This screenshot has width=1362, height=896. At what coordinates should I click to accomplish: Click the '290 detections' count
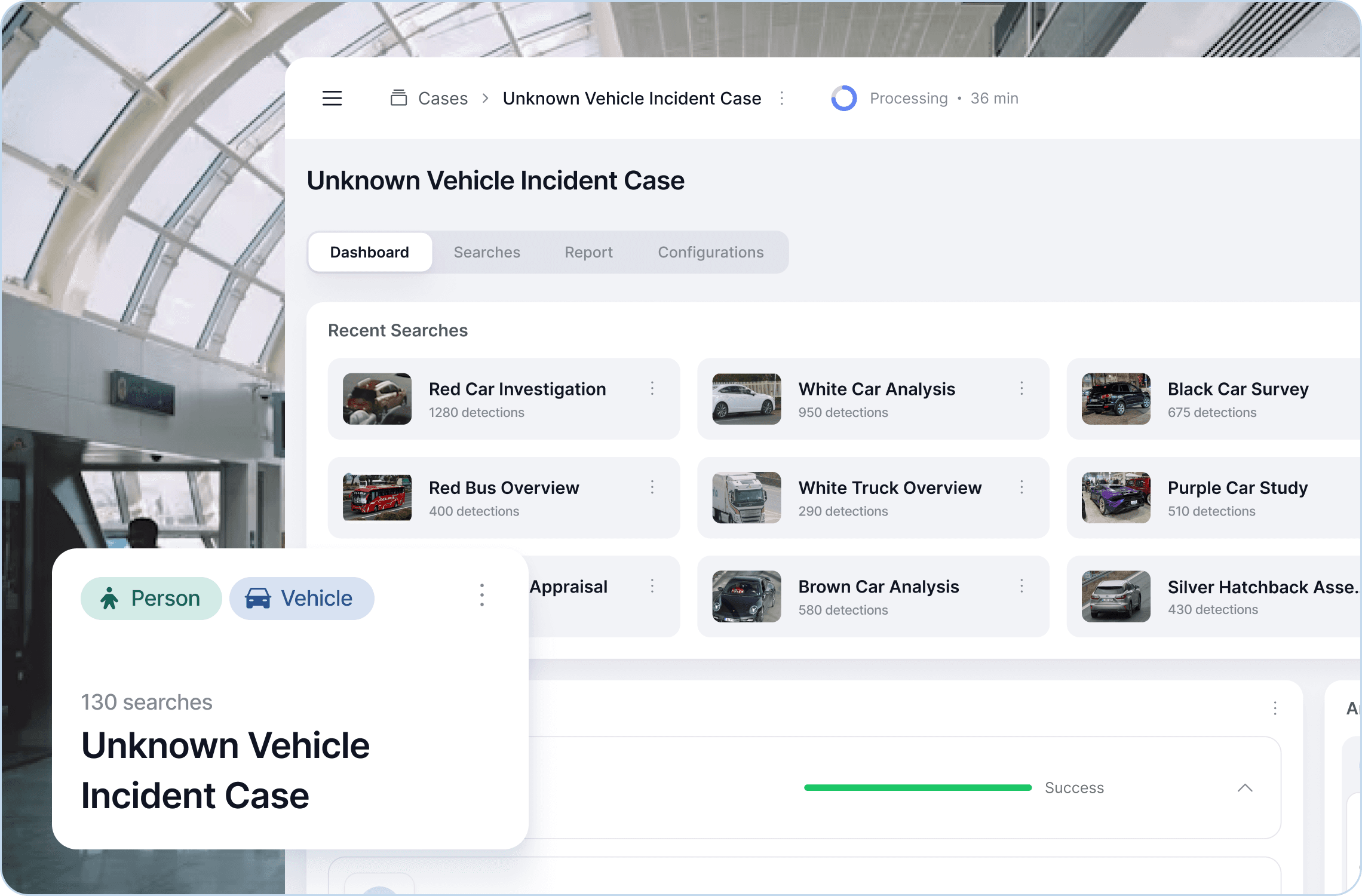tap(843, 511)
